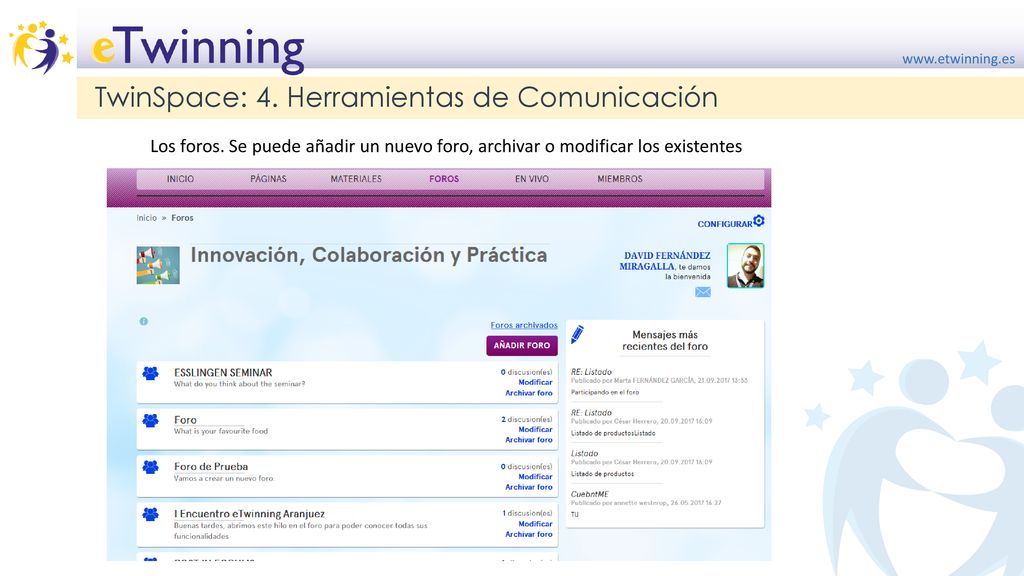Click 'Vamos a crear un nuevo foro' text
The width and height of the screenshot is (1024, 576).
coord(224,479)
